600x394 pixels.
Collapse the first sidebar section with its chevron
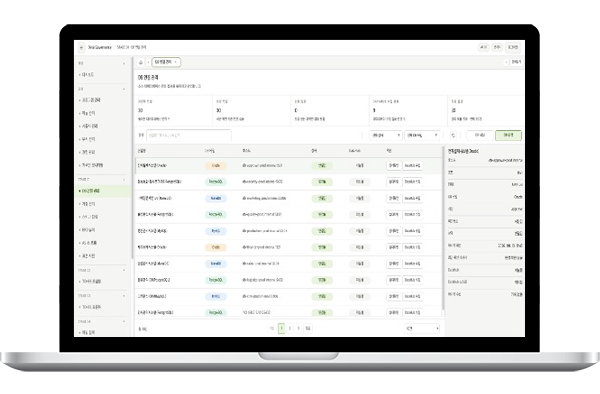coord(124,63)
